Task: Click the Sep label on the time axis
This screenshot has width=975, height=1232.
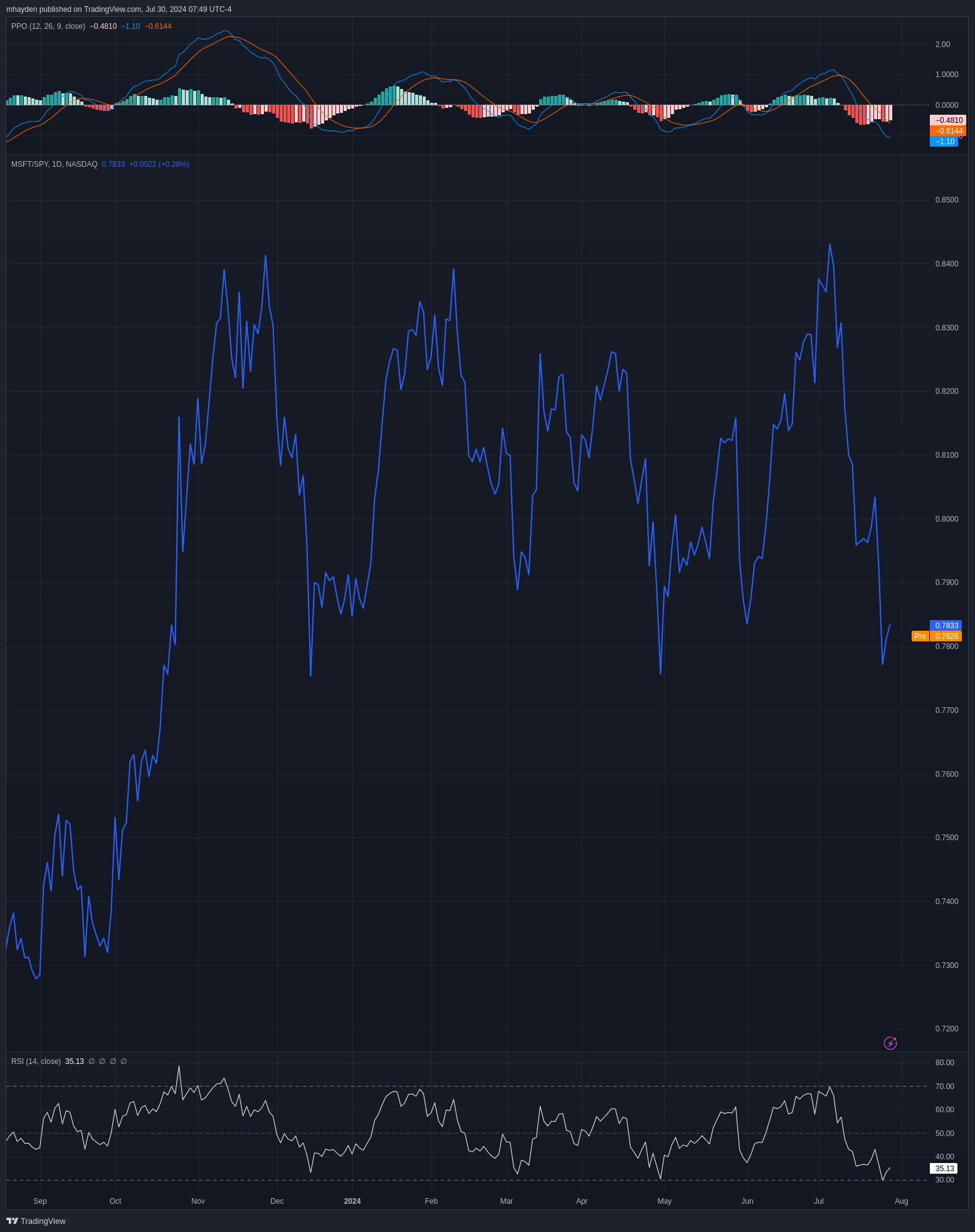Action: 40,1201
